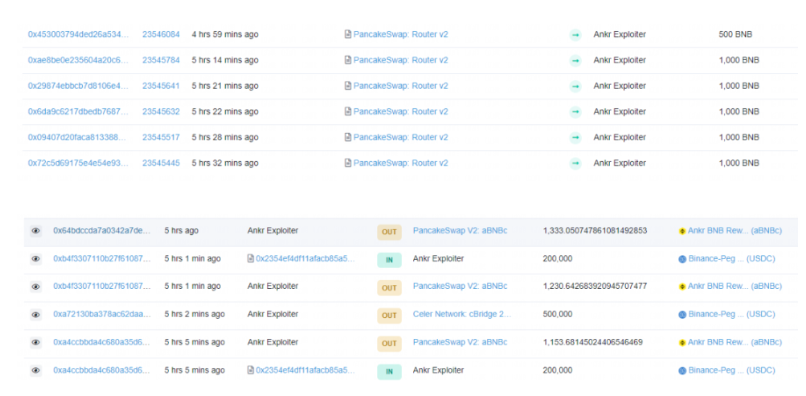Image resolution: width=806 pixels, height=396 pixels.
Task: Open transaction hash 0x453003794ded26a534
Action: tap(79, 34)
